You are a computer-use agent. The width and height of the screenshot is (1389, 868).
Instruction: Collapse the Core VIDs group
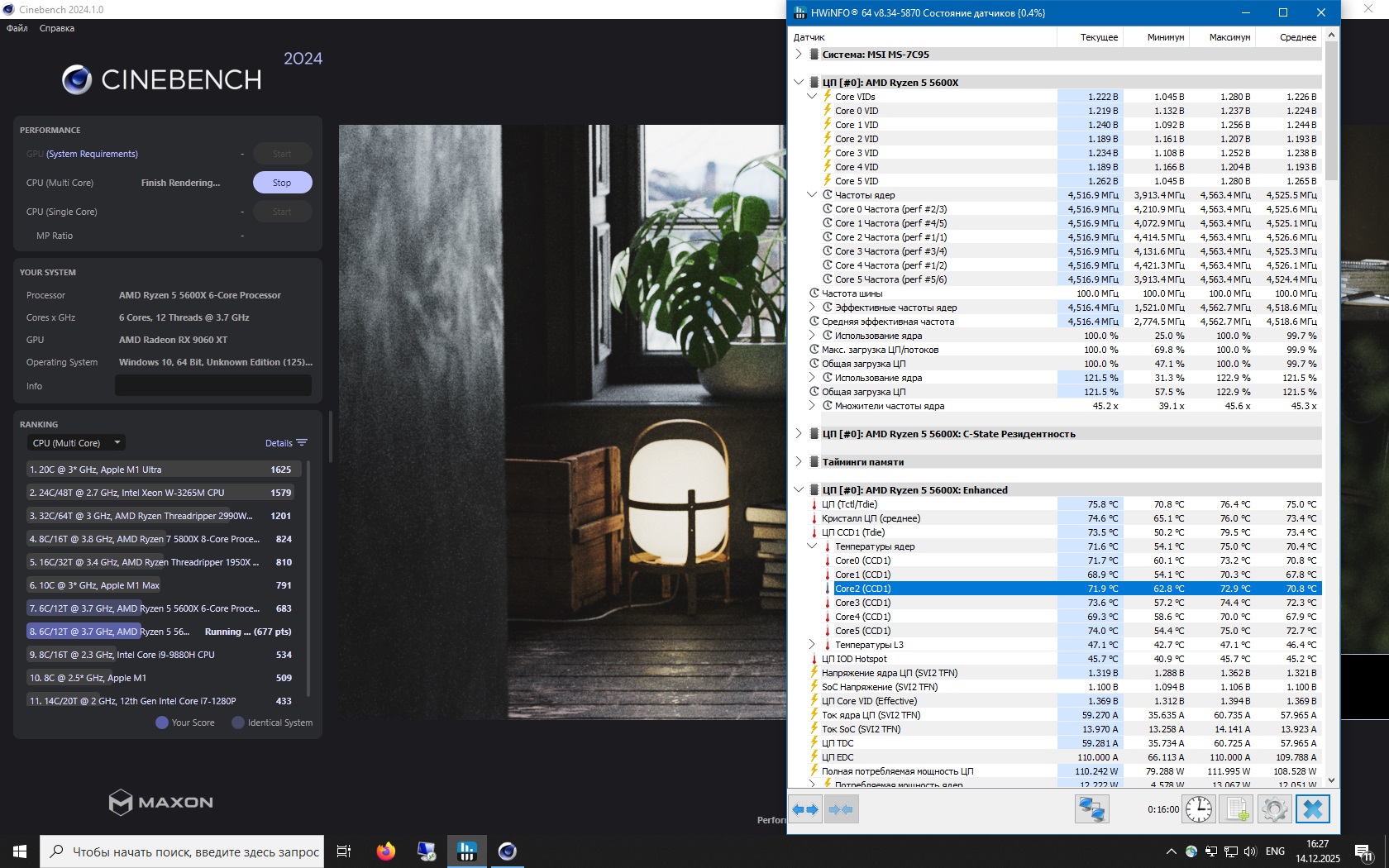[812, 97]
